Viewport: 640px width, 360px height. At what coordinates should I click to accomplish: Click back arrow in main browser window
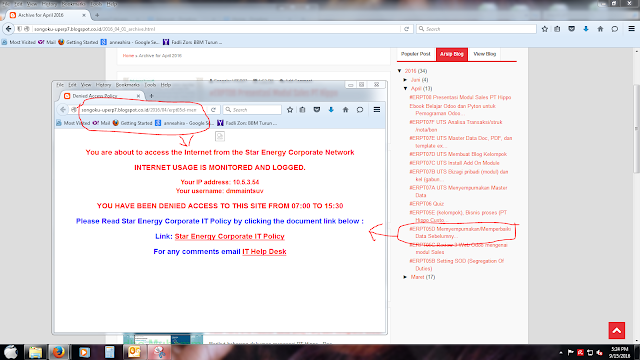click(x=9, y=29)
